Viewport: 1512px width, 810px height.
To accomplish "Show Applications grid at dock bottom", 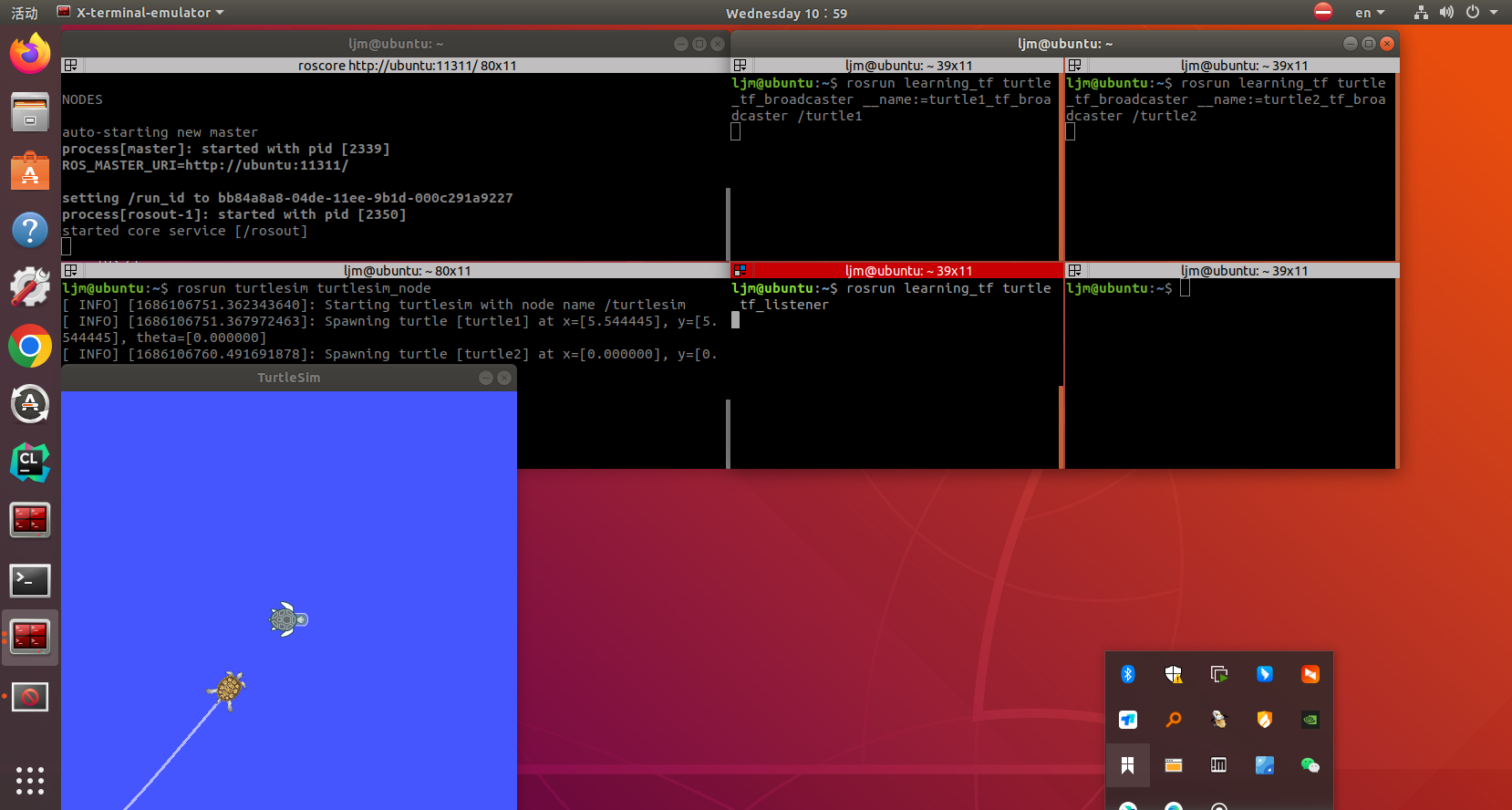I will click(30, 781).
